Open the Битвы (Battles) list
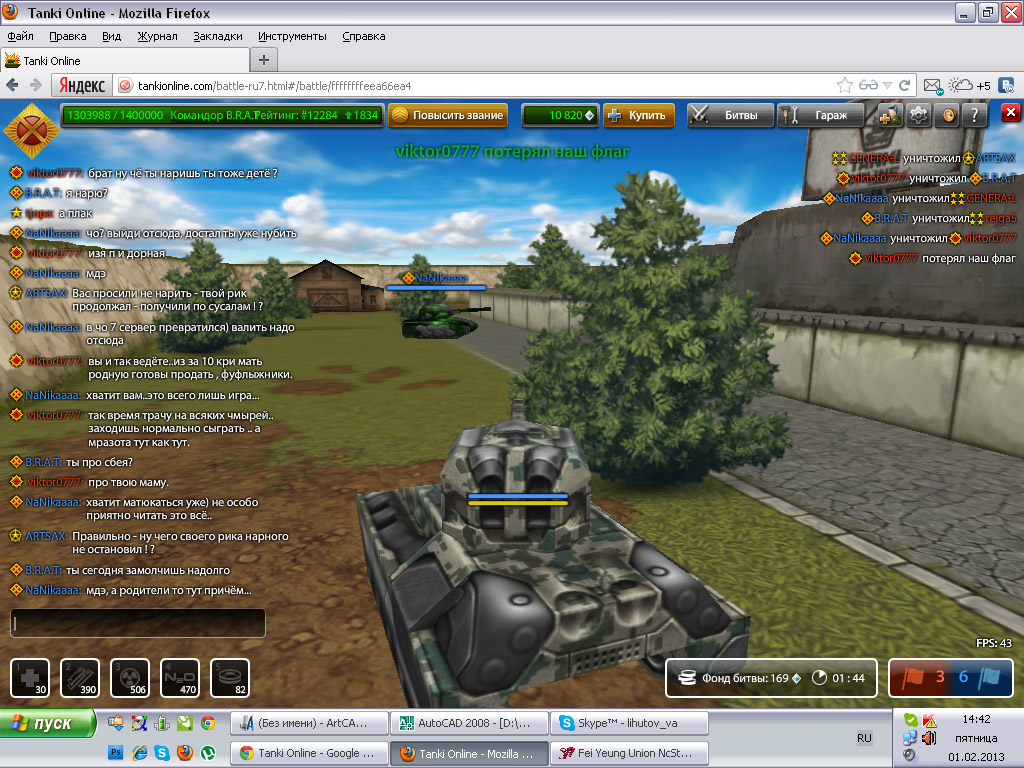Viewport: 1024px width, 768px height. [x=731, y=116]
